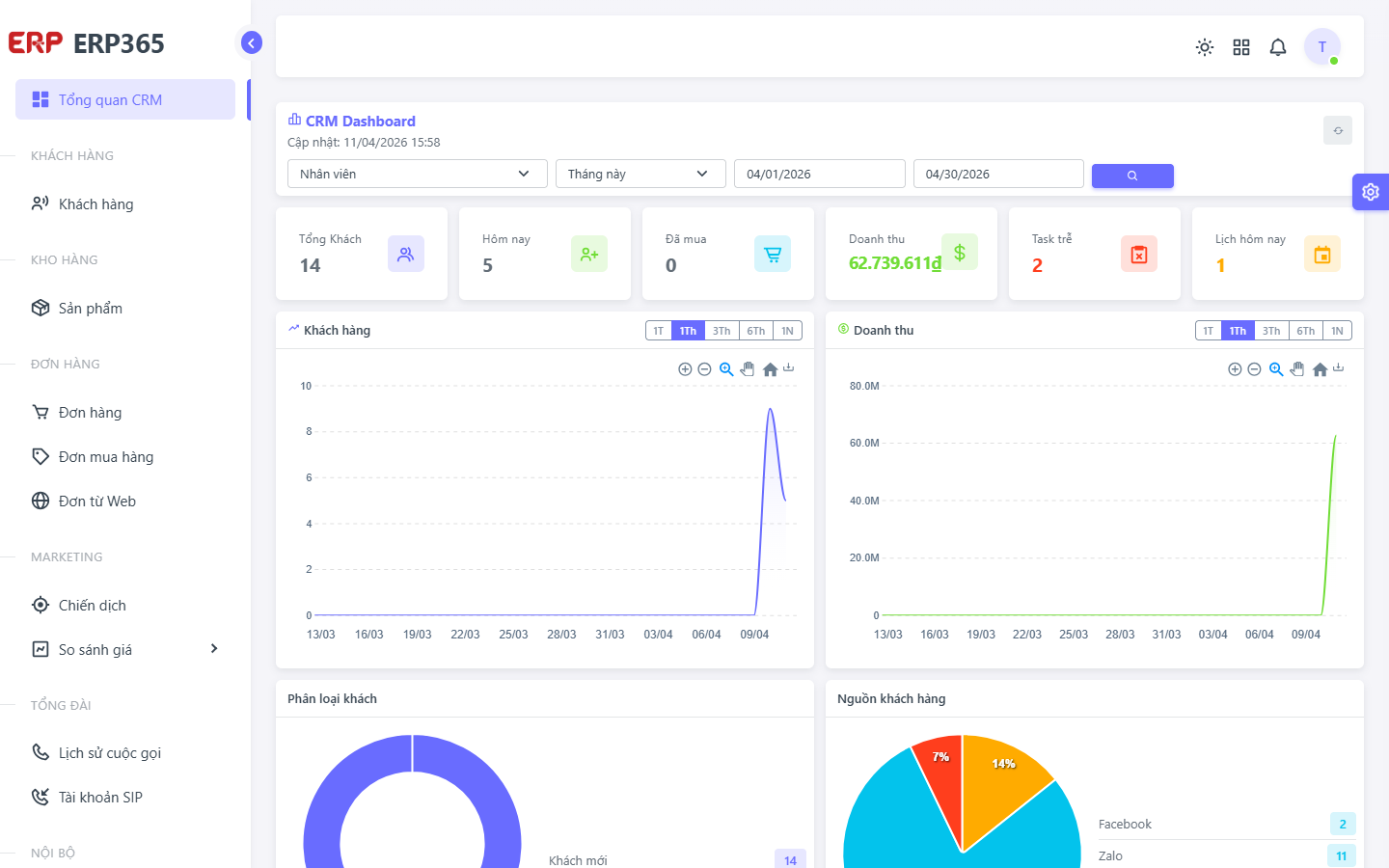Open Chiến dịch in sidebar

125,605
